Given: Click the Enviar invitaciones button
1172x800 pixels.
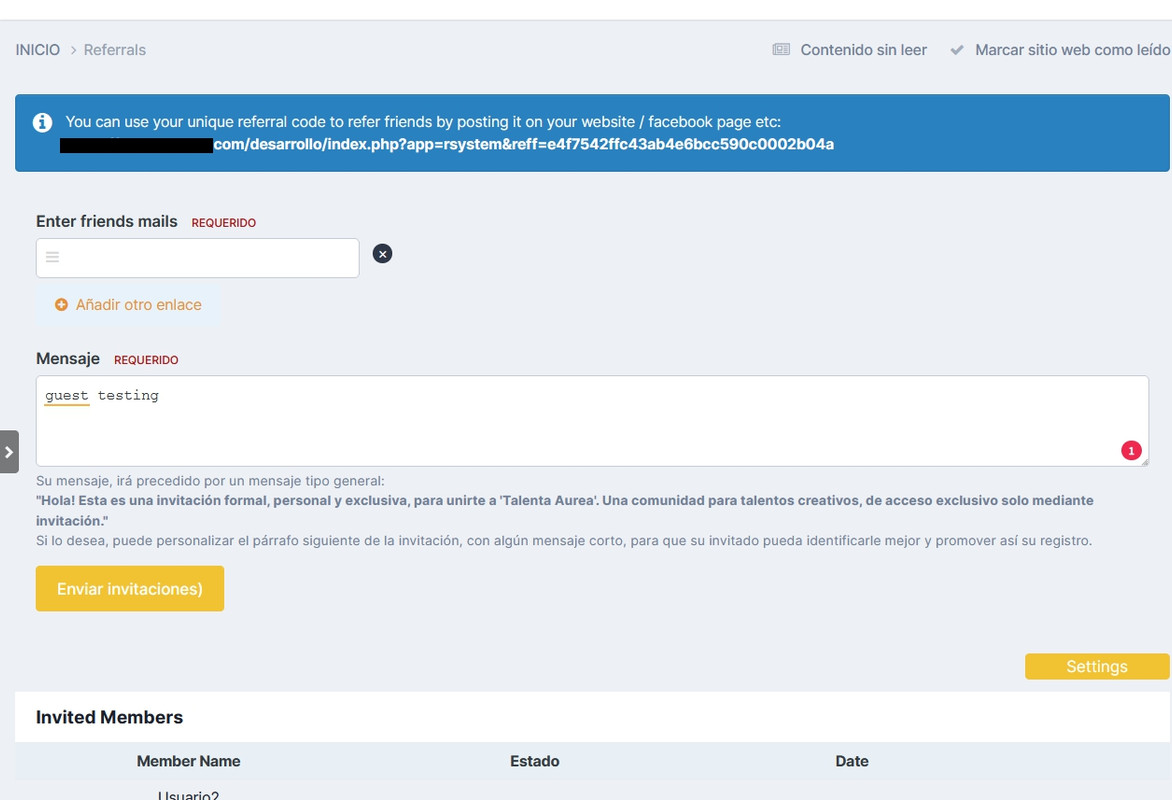Looking at the screenshot, I should (x=130, y=588).
